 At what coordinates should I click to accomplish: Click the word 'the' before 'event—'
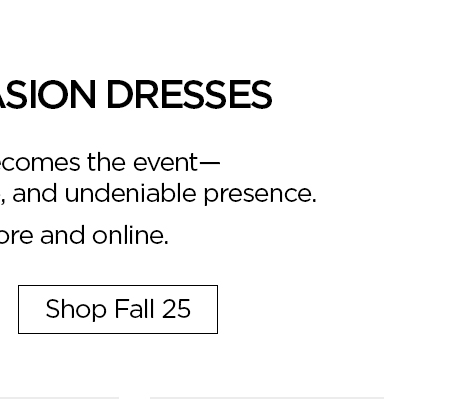[107, 163]
